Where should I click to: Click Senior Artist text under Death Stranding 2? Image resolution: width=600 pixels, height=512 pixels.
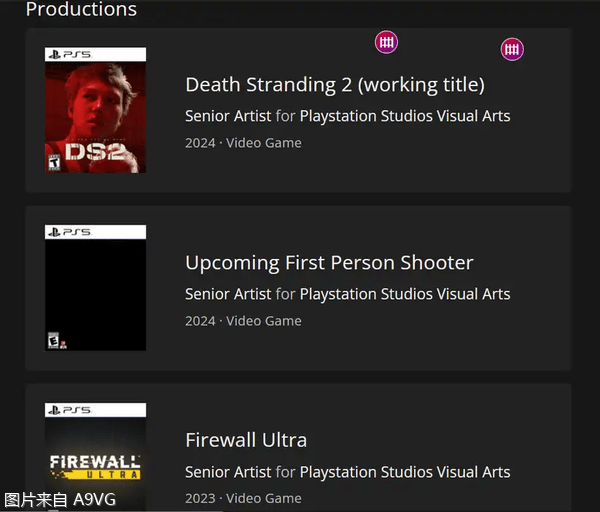point(228,116)
